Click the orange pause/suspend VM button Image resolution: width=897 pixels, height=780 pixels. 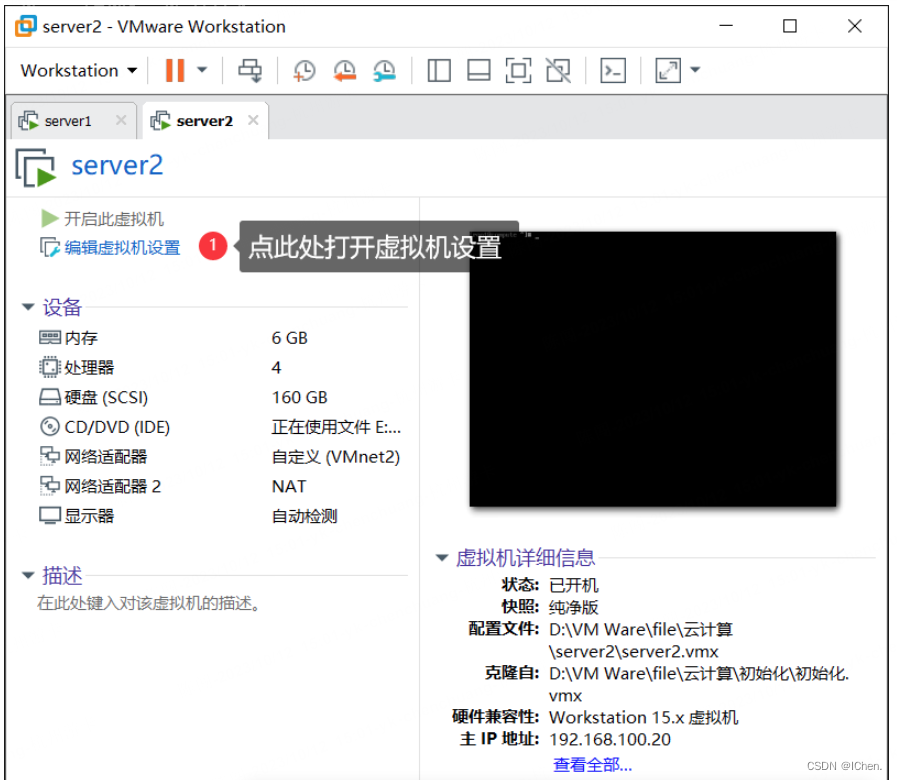click(175, 70)
